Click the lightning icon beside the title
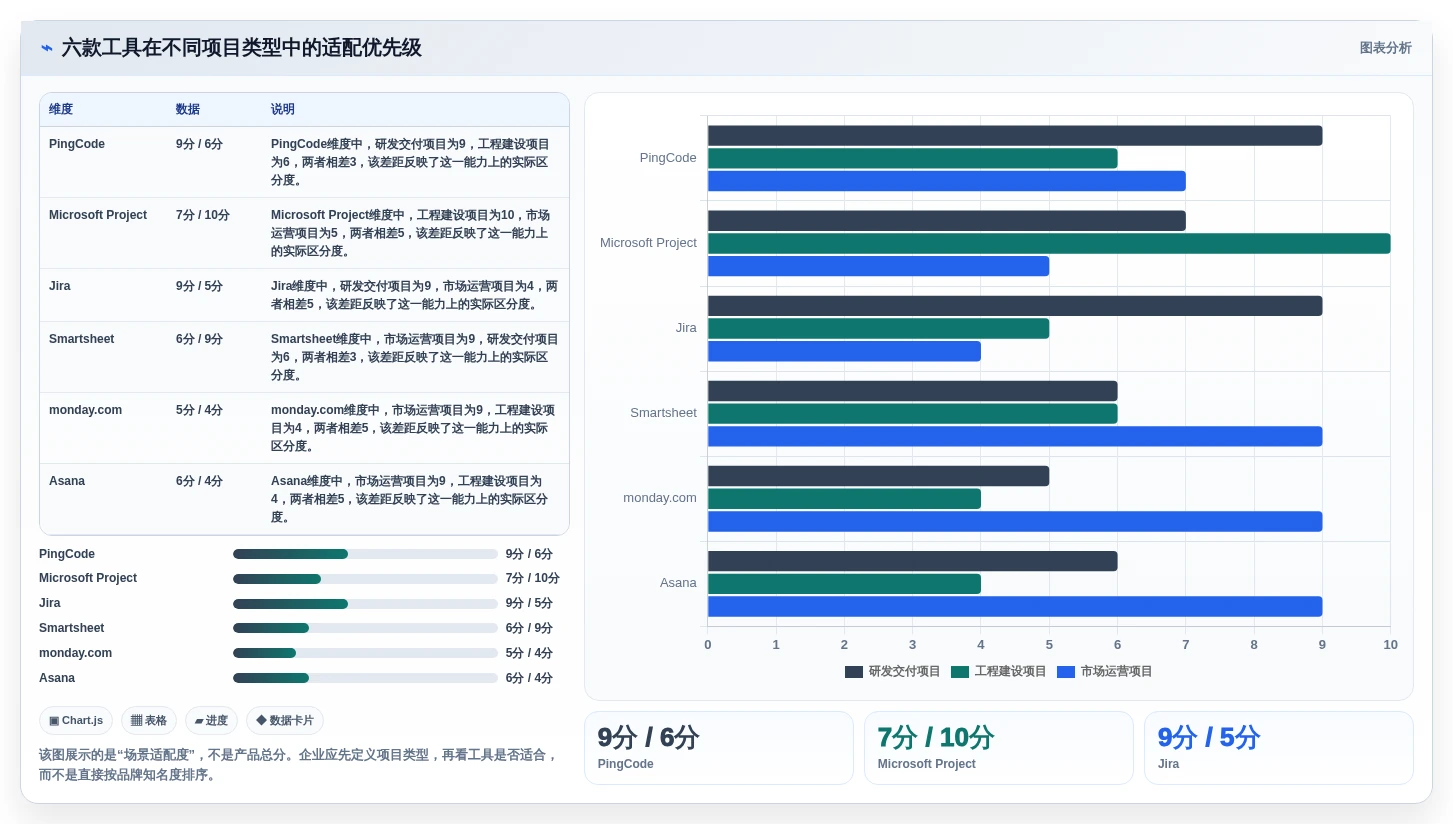Screen dimensions: 1453x824 [x=47, y=48]
